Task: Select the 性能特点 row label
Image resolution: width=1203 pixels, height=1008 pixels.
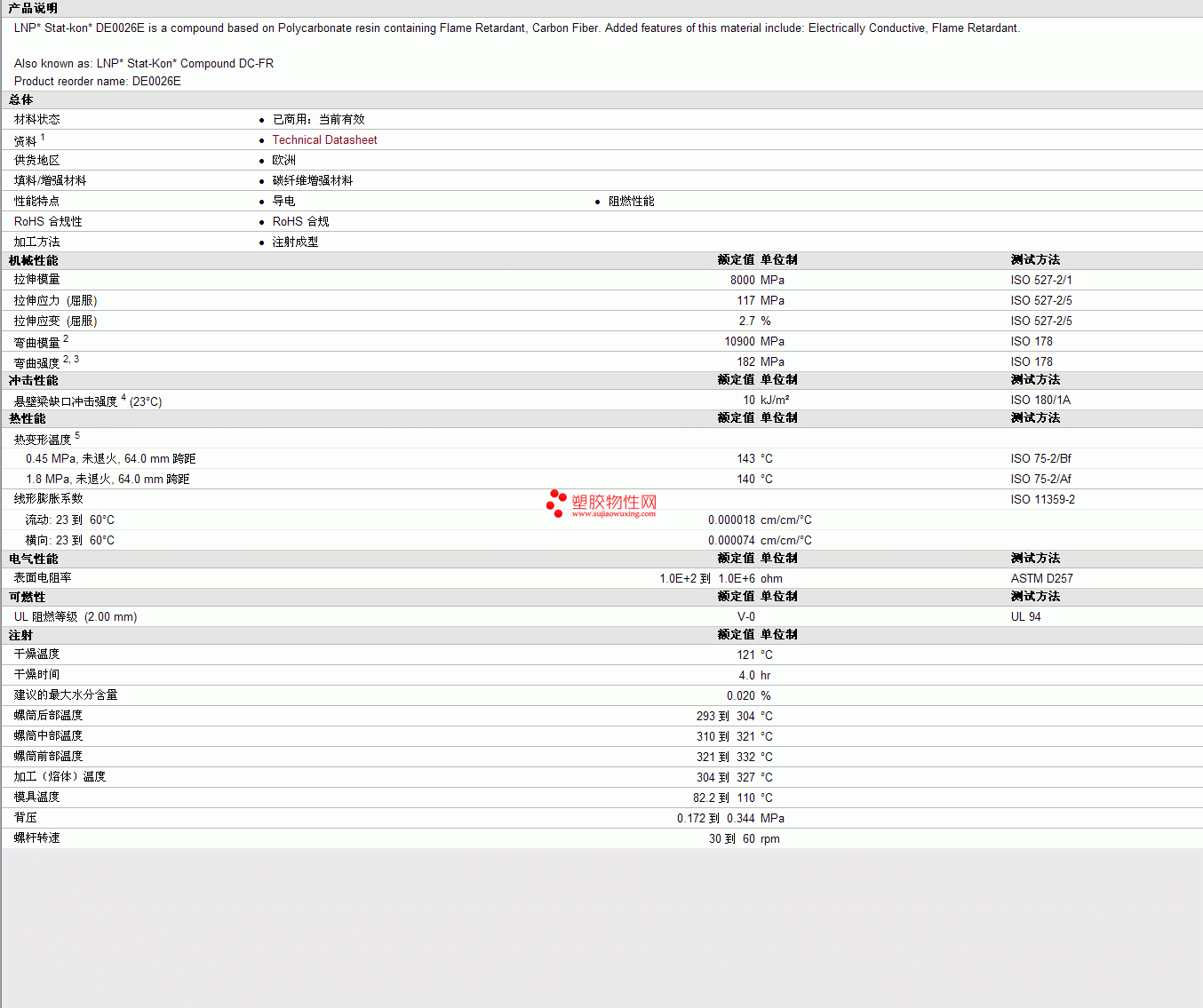Action: point(36,201)
